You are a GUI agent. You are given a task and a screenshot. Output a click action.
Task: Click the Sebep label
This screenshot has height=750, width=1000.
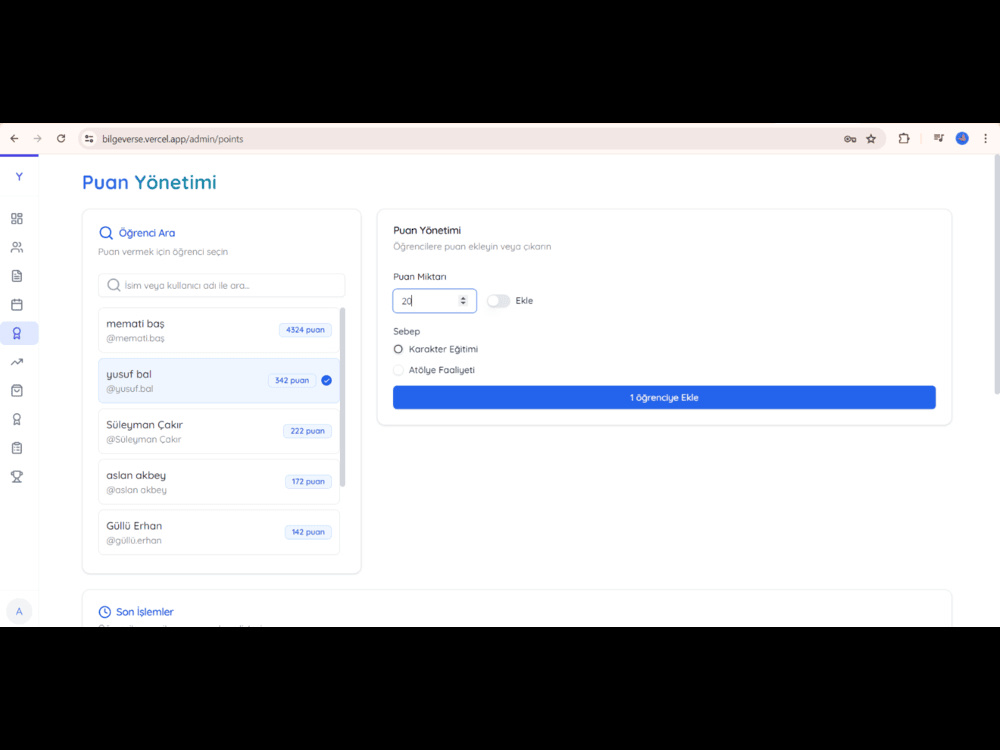point(406,332)
